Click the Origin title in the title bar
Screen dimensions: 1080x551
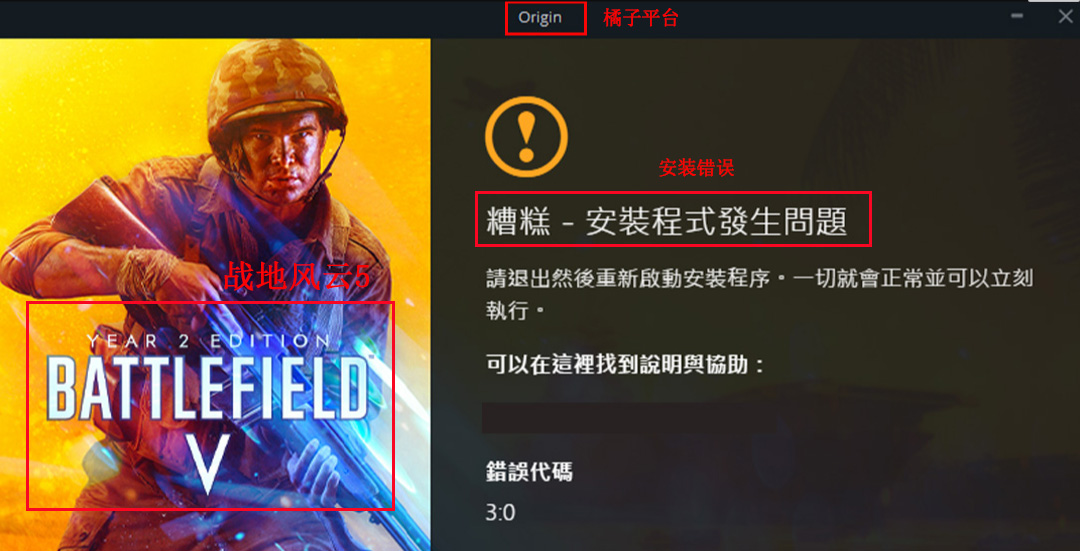(x=540, y=18)
